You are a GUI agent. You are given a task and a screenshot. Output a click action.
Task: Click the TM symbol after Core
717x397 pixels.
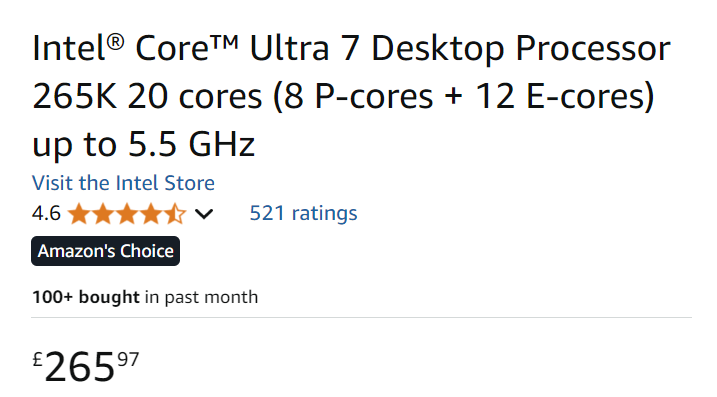(225, 42)
